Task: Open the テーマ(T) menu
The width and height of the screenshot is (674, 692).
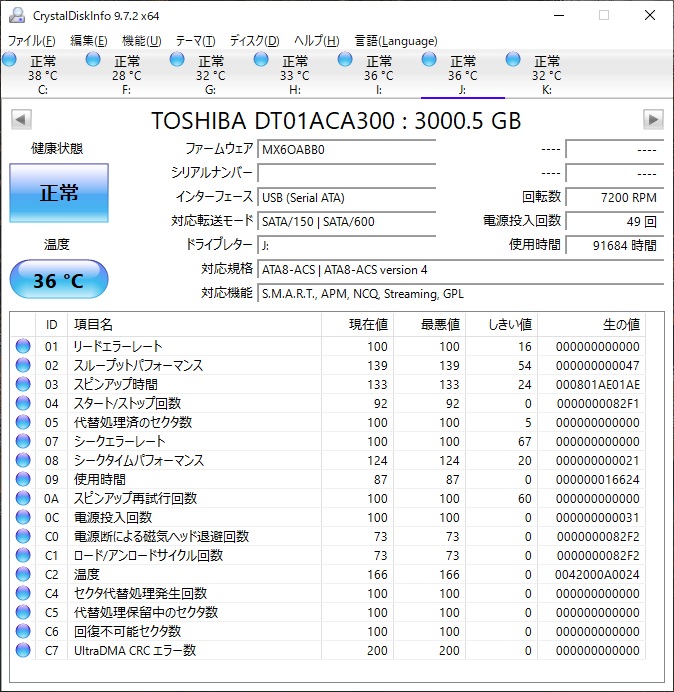Action: (195, 41)
